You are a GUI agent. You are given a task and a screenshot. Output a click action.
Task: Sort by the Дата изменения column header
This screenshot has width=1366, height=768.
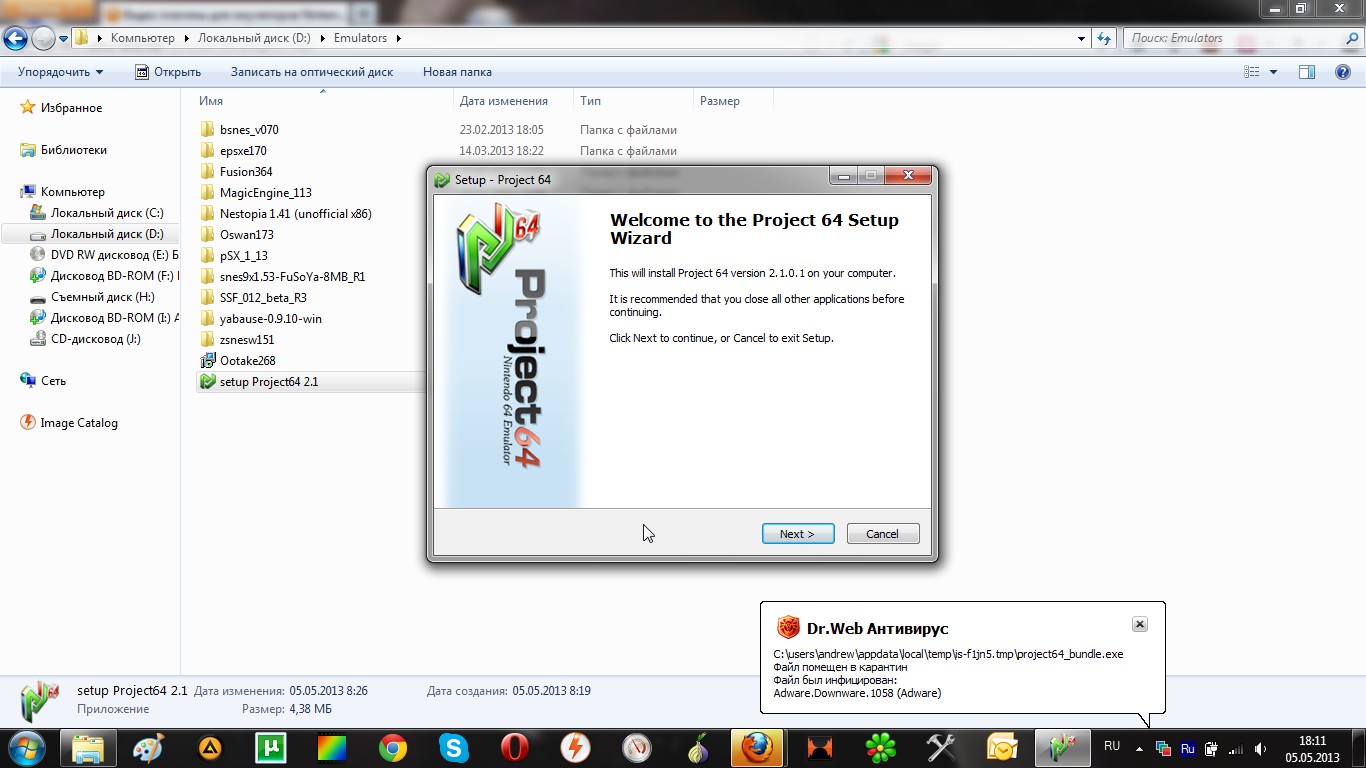tap(503, 101)
